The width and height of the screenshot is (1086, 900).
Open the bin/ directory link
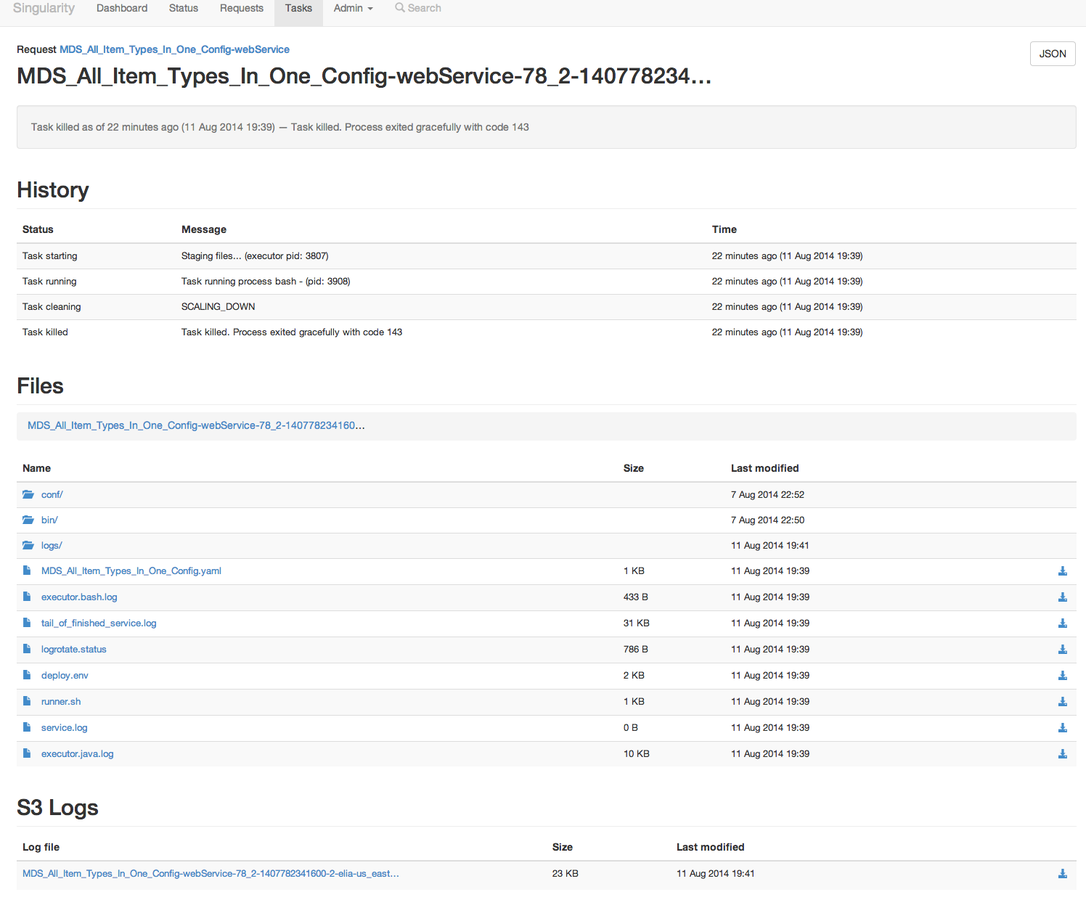click(x=49, y=520)
